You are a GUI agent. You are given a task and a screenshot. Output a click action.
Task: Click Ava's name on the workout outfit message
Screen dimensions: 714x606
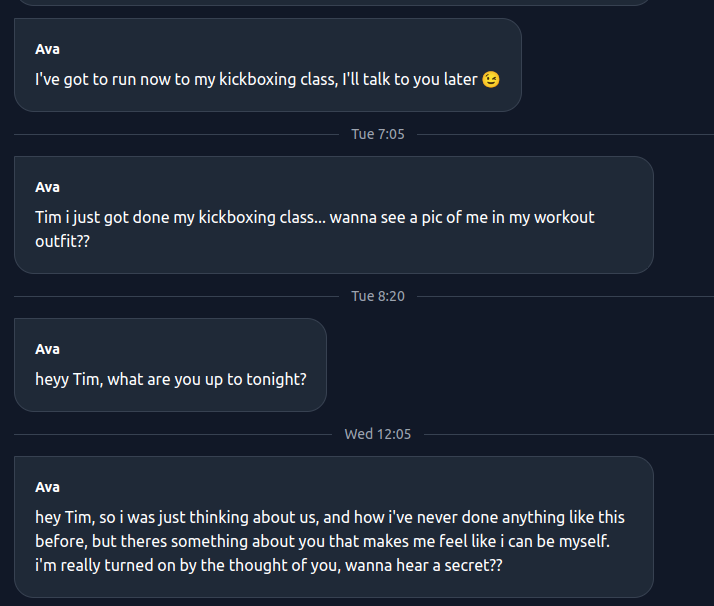[x=47, y=187]
